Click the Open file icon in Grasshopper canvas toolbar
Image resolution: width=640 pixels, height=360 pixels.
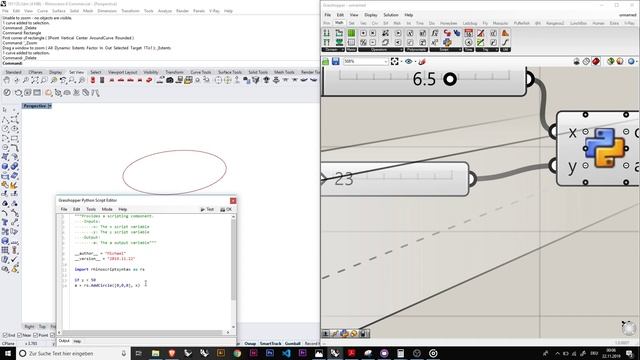[x=326, y=61]
